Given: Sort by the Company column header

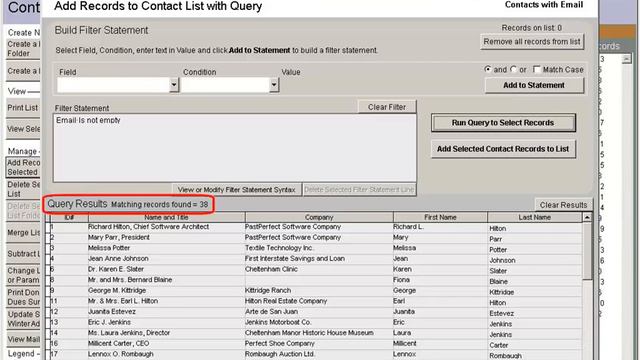Looking at the screenshot, I should pyautogui.click(x=319, y=217).
